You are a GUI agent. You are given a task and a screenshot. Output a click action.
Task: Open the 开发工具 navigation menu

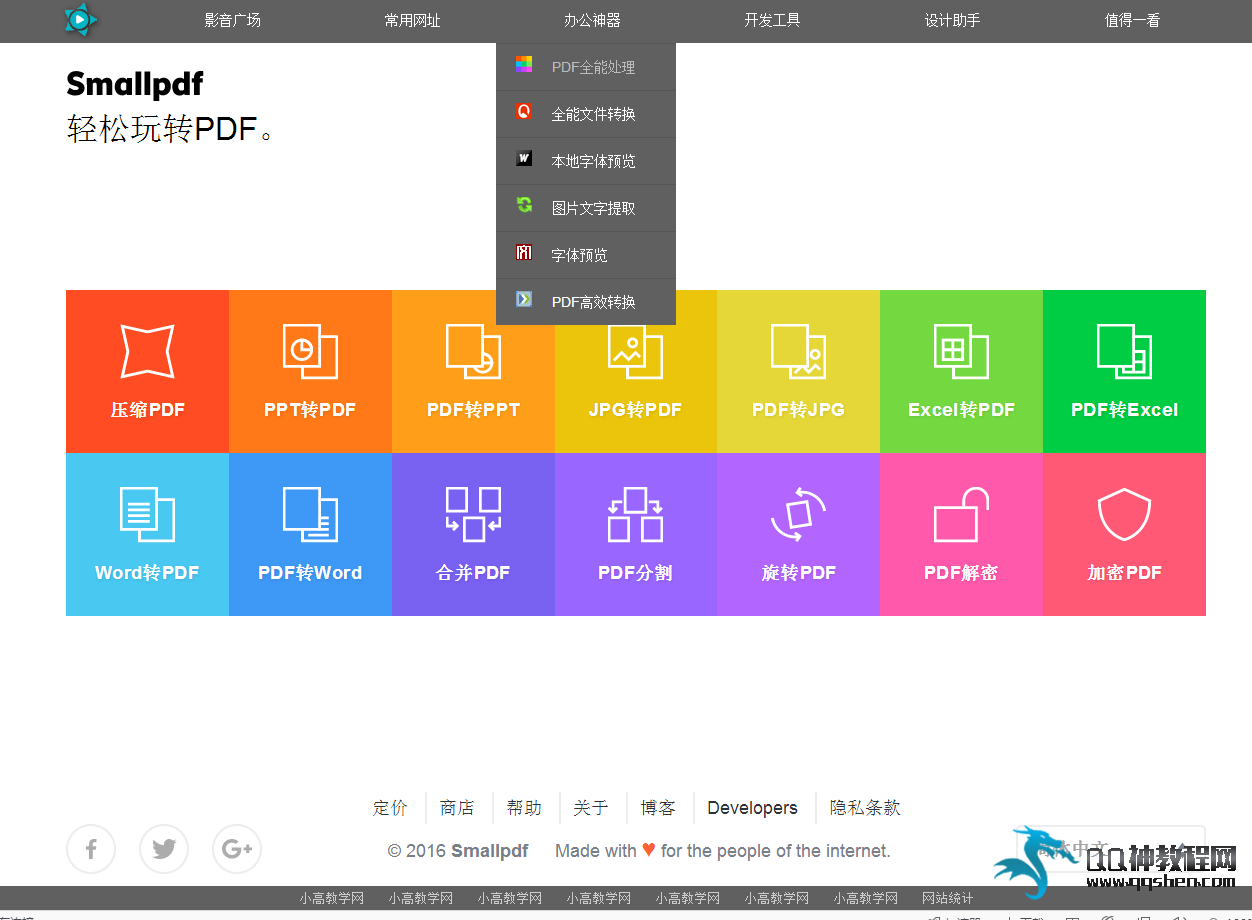(x=772, y=20)
